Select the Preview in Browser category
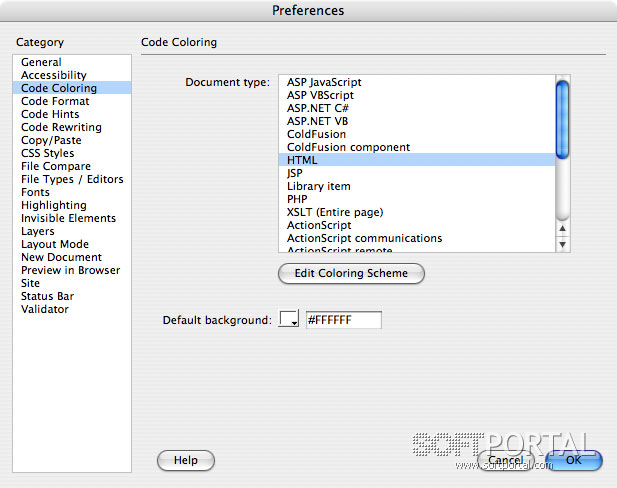 [x=70, y=270]
